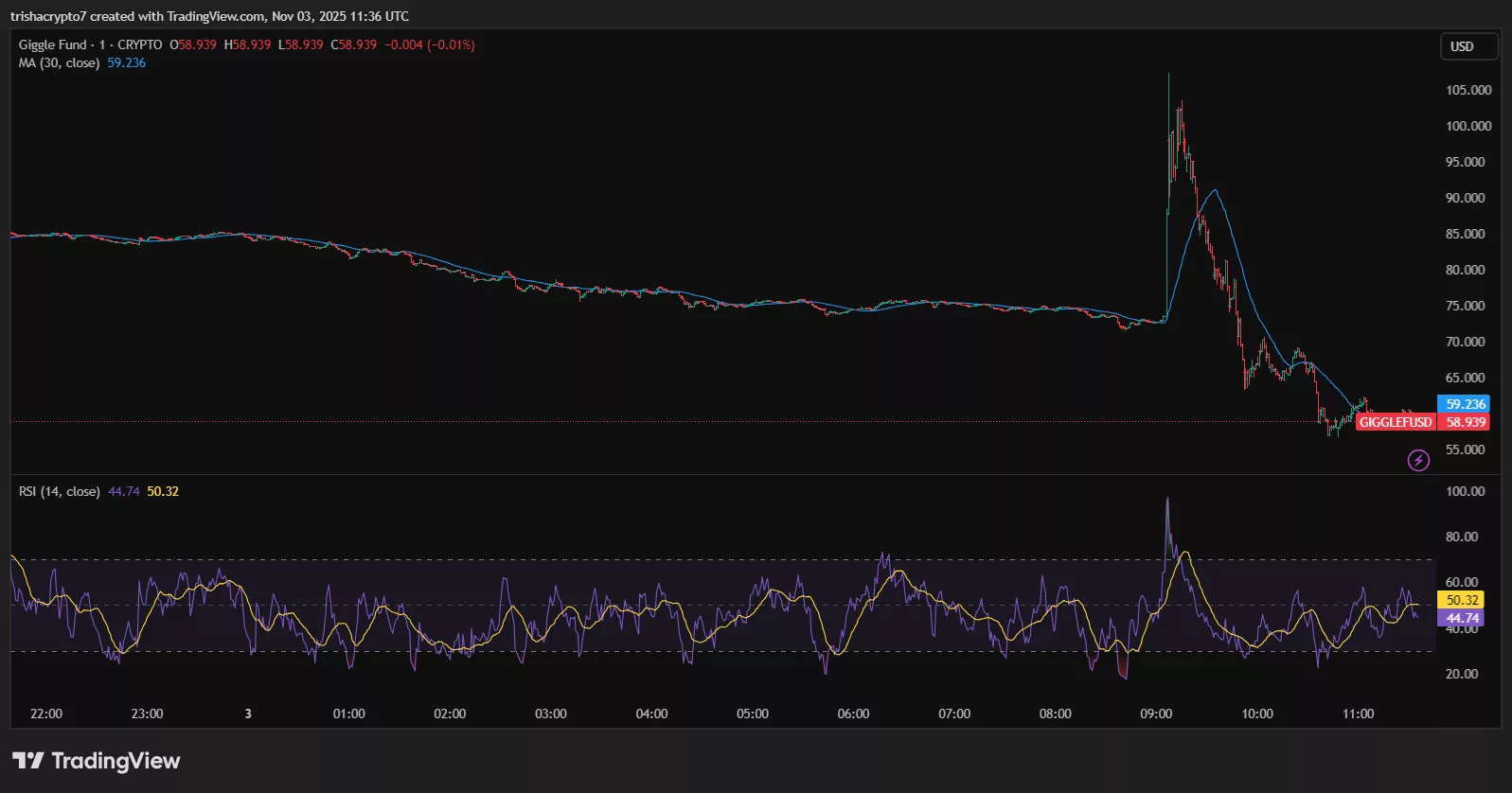This screenshot has width=1512, height=793.
Task: Click the 100.000 level on price scale
Action: pos(1468,126)
